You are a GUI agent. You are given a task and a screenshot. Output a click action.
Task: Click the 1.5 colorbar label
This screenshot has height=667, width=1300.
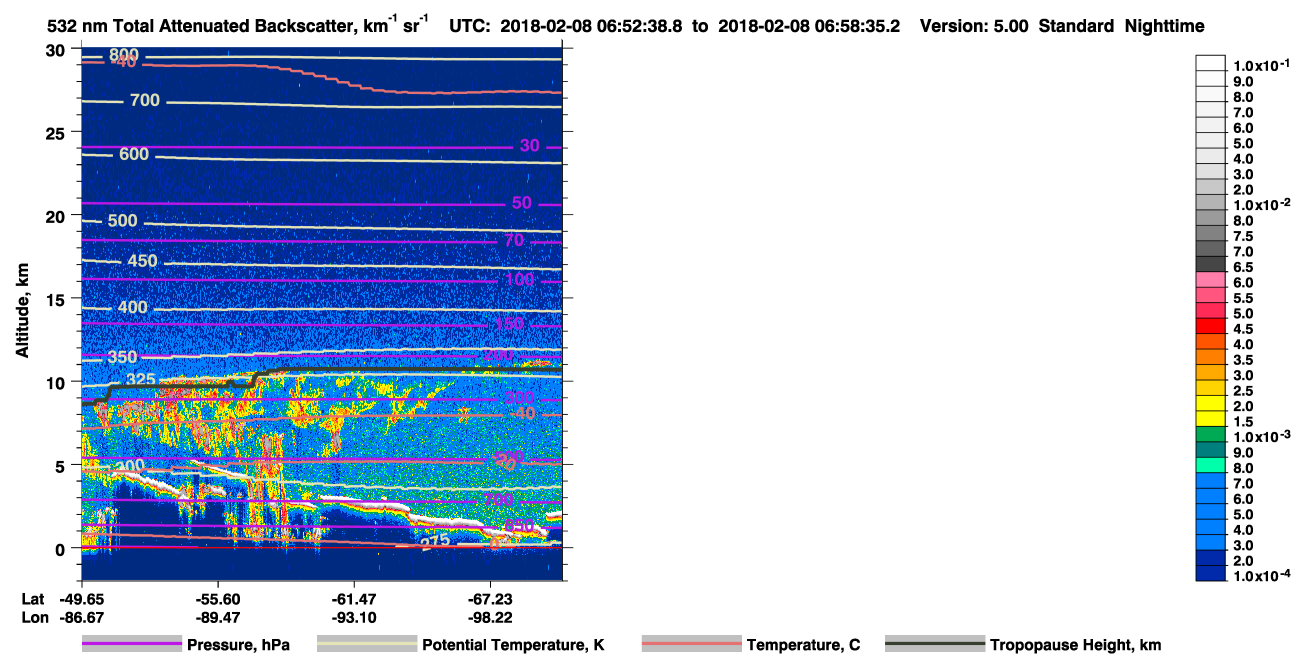(x=1245, y=422)
